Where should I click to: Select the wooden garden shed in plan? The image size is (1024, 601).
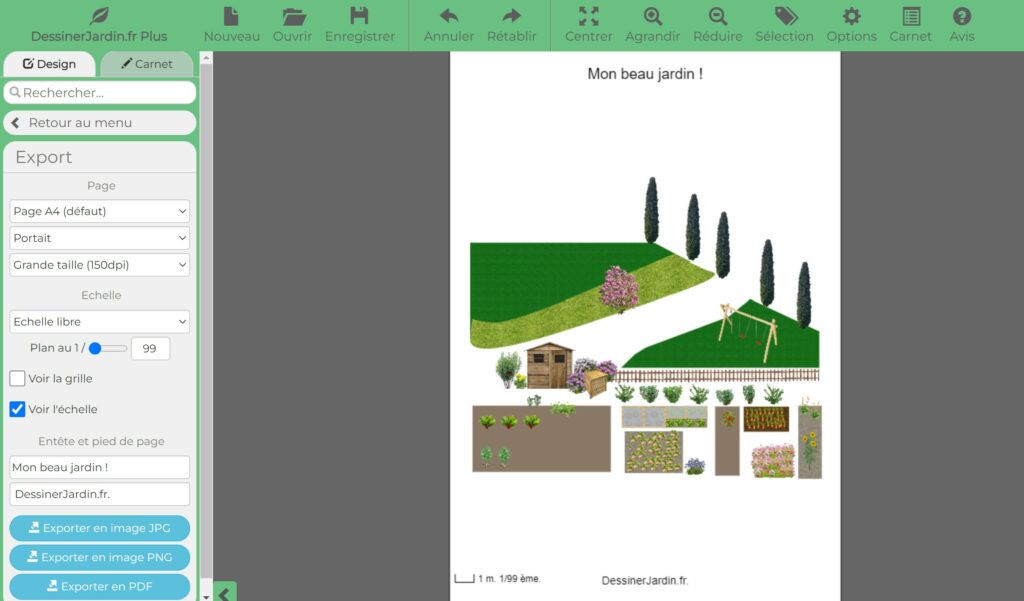click(x=550, y=366)
